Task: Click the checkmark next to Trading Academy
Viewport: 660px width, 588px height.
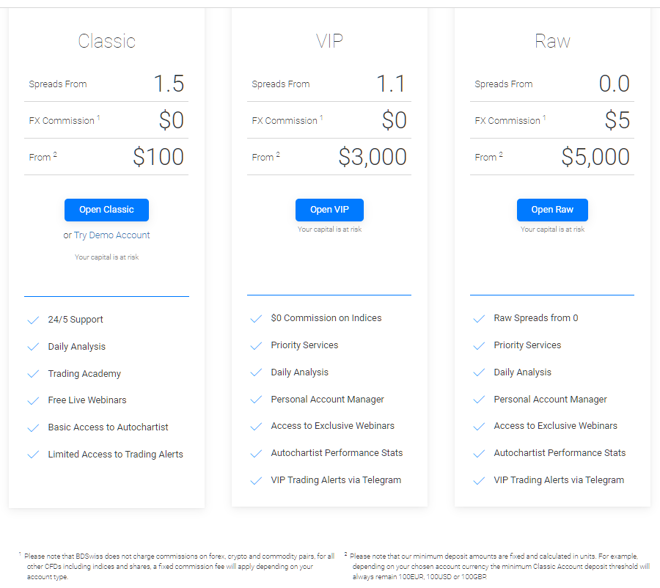Action: tap(33, 374)
